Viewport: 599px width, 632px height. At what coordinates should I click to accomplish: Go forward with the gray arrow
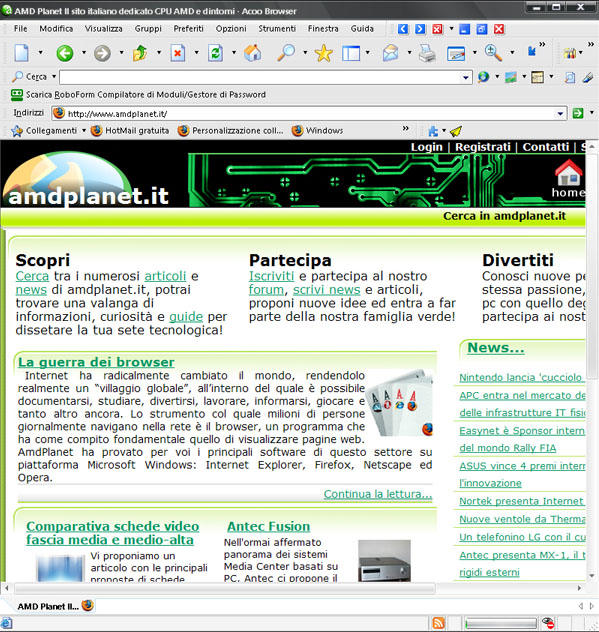point(102,53)
